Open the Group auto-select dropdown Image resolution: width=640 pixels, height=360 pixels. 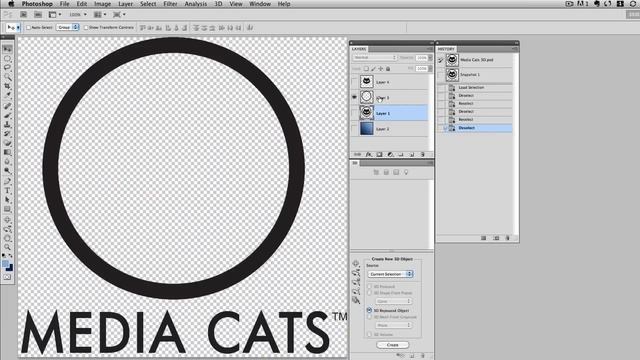coord(68,27)
